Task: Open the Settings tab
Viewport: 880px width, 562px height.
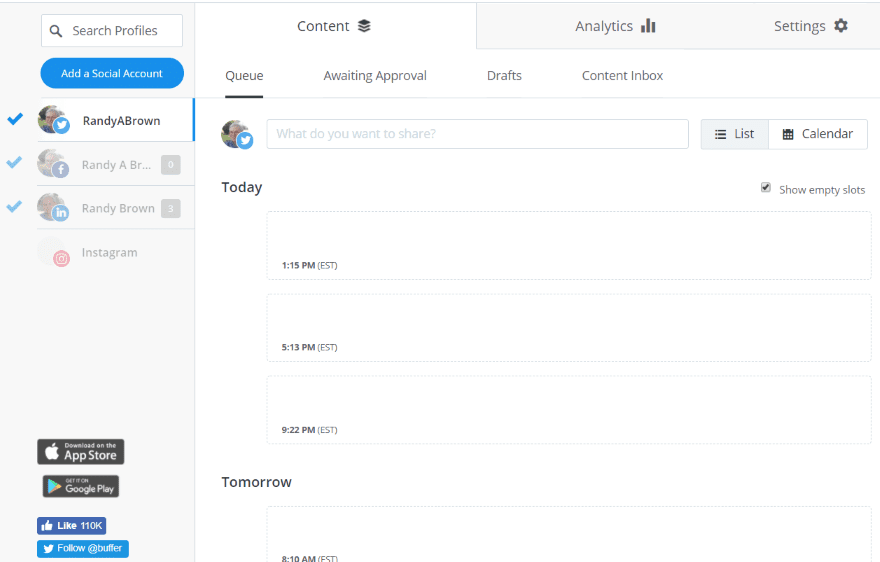Action: (x=810, y=26)
